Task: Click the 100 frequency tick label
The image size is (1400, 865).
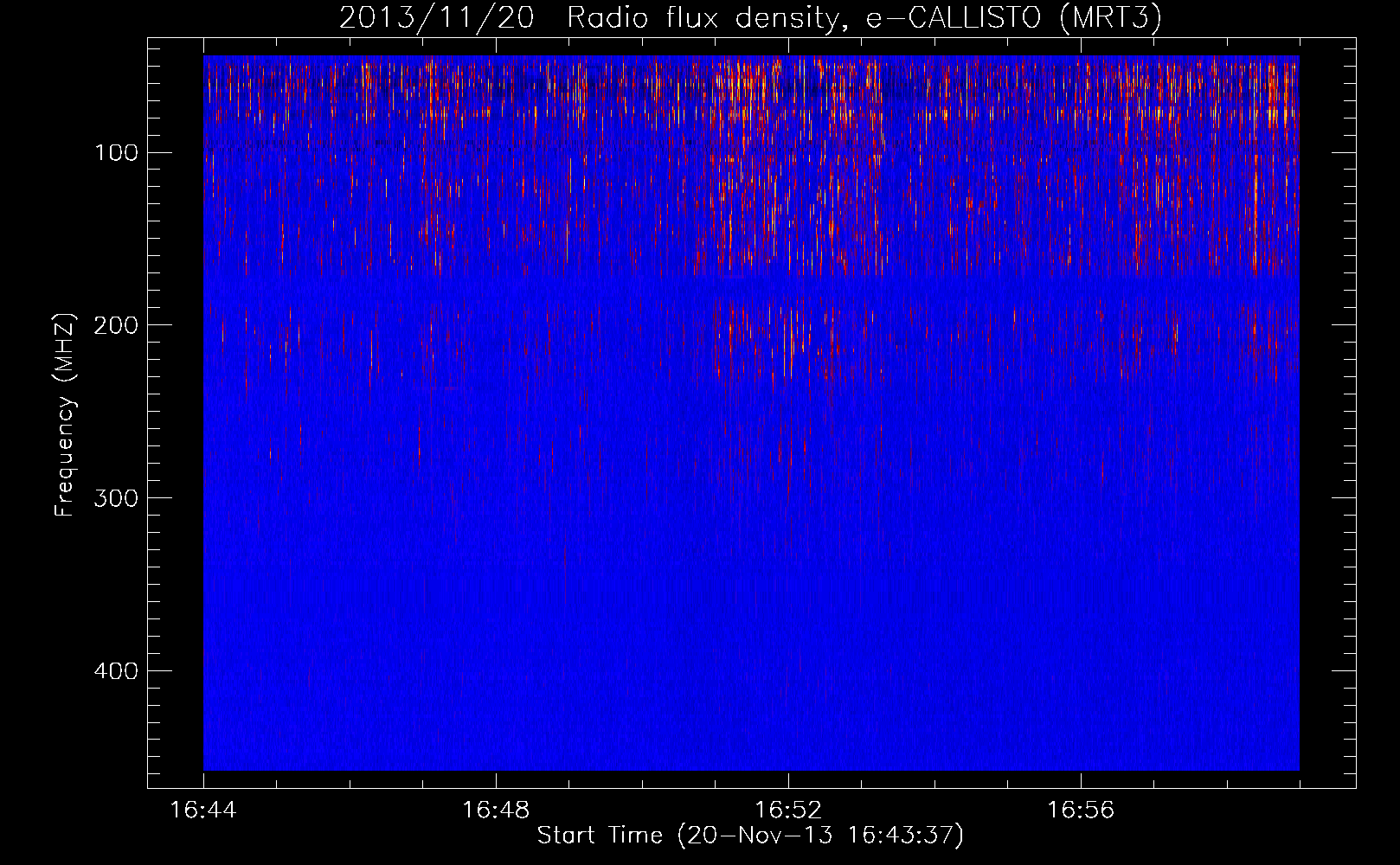Action: 116,153
